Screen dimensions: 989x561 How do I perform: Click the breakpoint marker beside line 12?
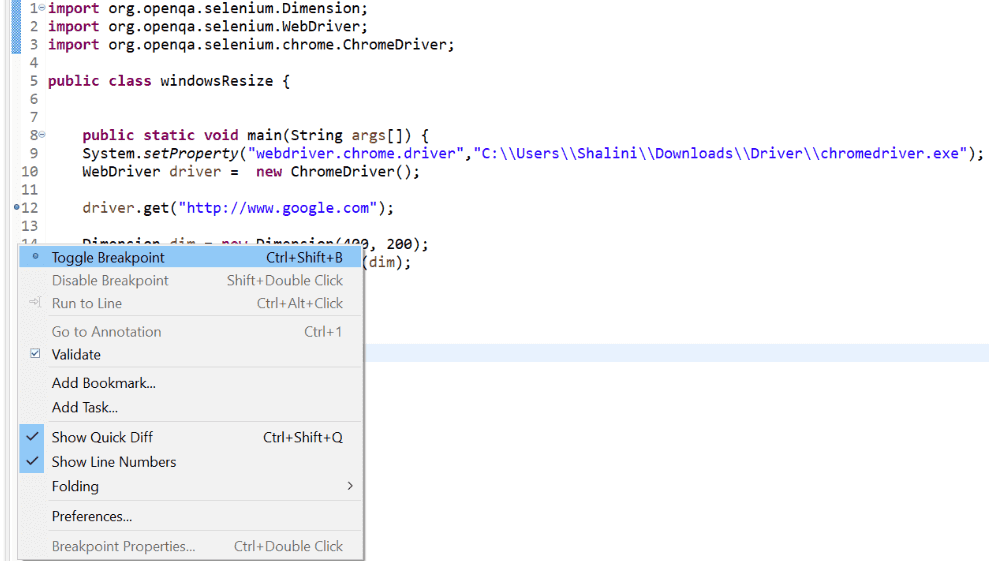coord(17,208)
